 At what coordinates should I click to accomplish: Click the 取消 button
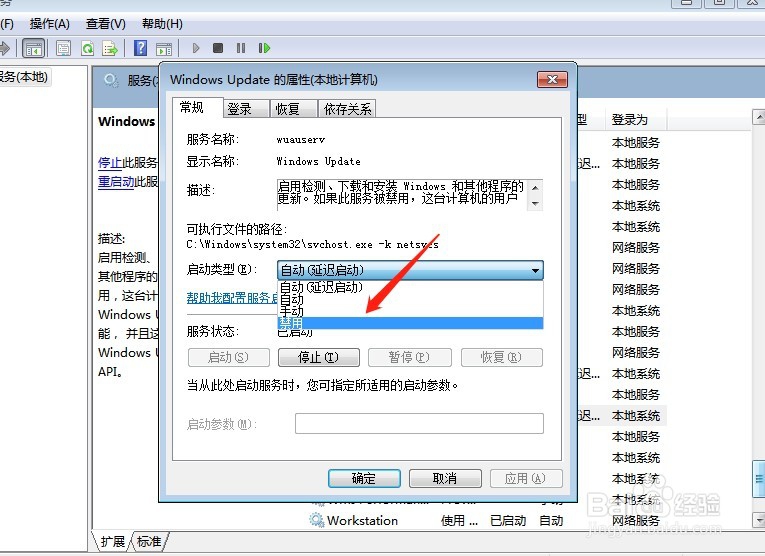coord(445,478)
